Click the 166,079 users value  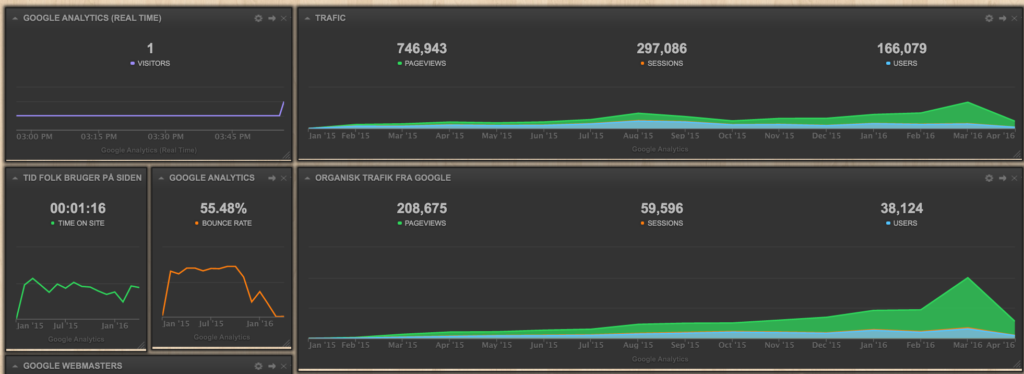[901, 48]
